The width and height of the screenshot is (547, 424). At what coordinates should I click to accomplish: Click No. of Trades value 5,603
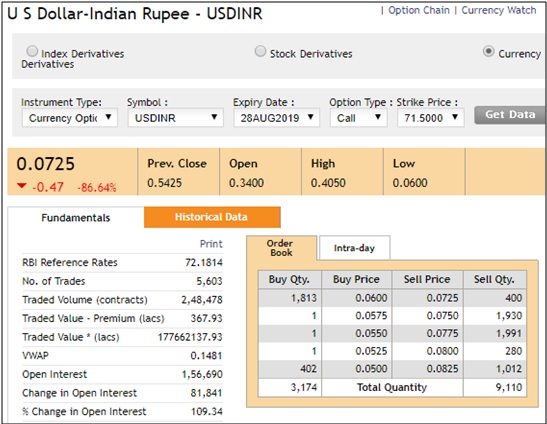tap(209, 281)
